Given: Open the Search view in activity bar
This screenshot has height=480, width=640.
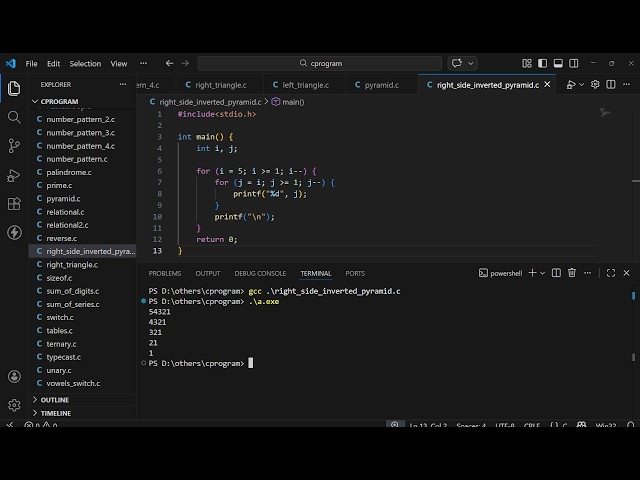Looking at the screenshot, I should pyautogui.click(x=14, y=117).
